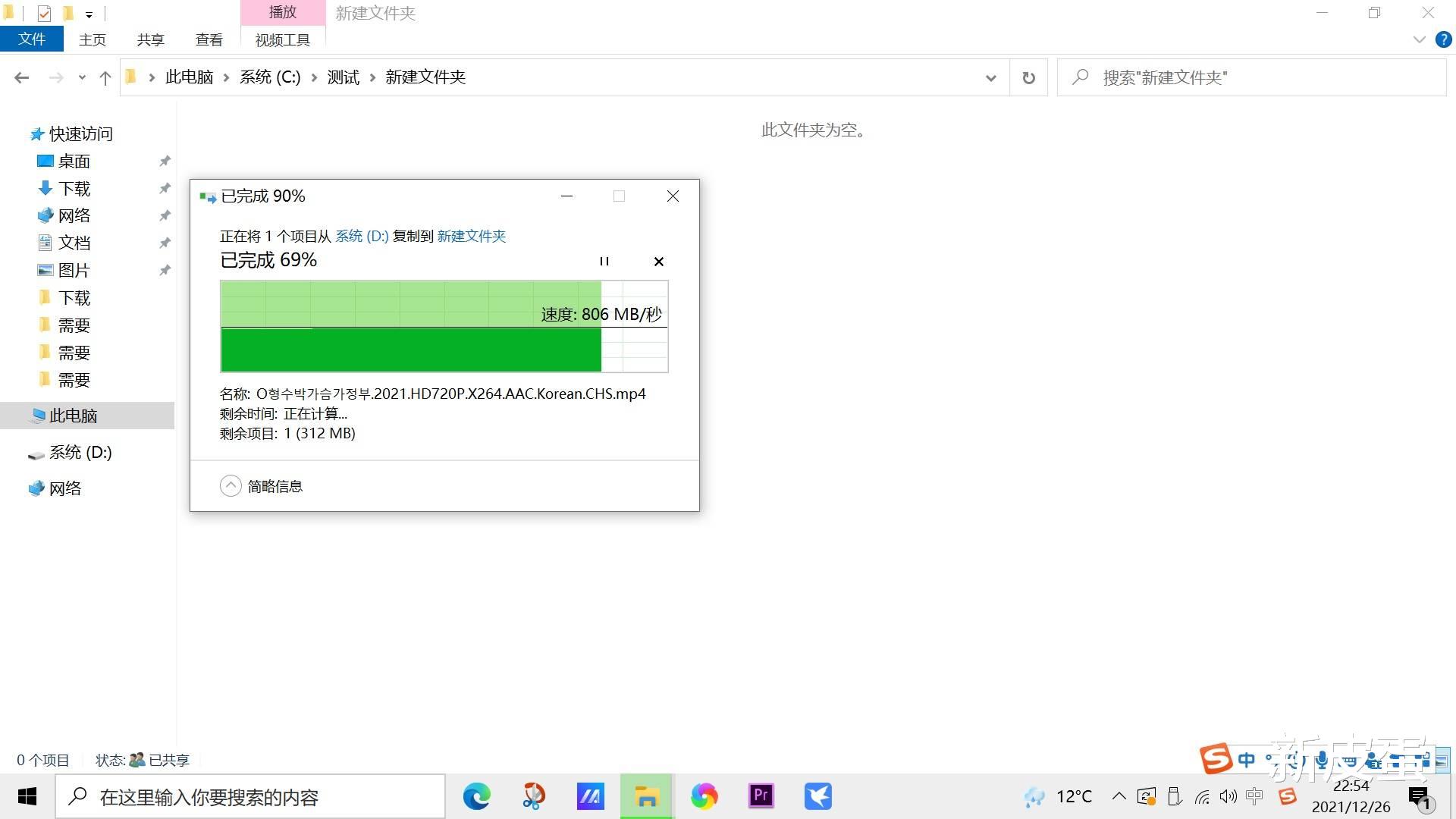1456x819 pixels.
Task: Switch to the 查看 ribbon tab
Action: [209, 39]
